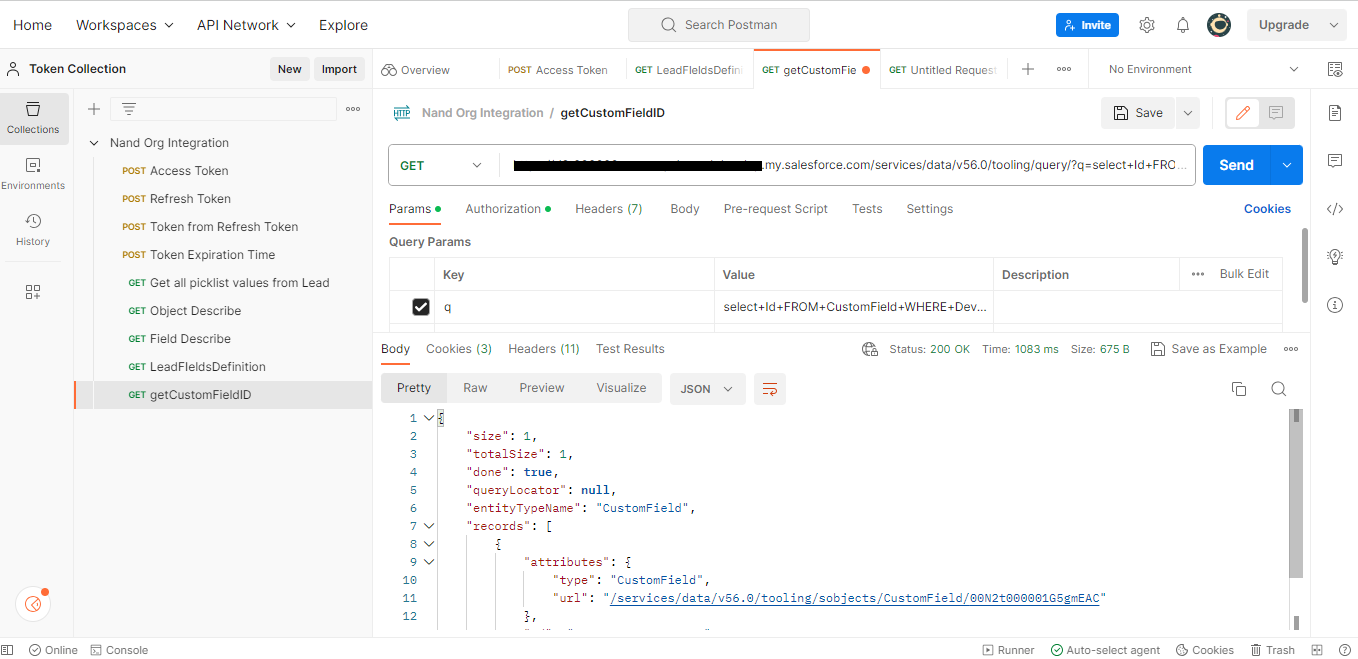Image resolution: width=1358 pixels, height=659 pixels.
Task: Open the response Headers (11) tab
Action: (544, 349)
